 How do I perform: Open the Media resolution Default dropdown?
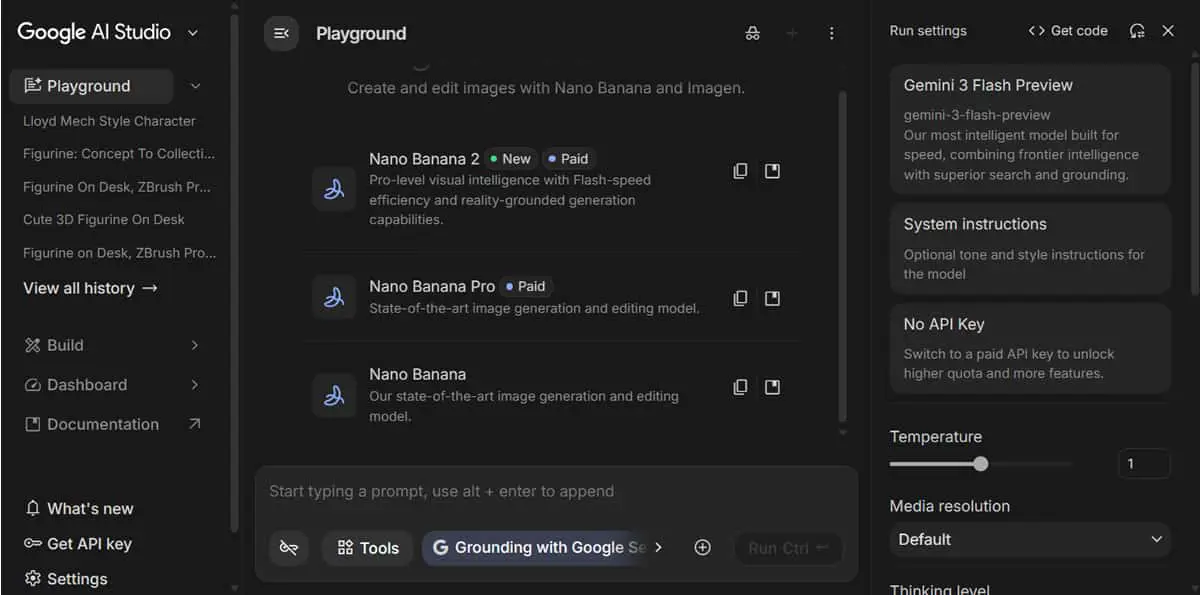click(x=1030, y=539)
